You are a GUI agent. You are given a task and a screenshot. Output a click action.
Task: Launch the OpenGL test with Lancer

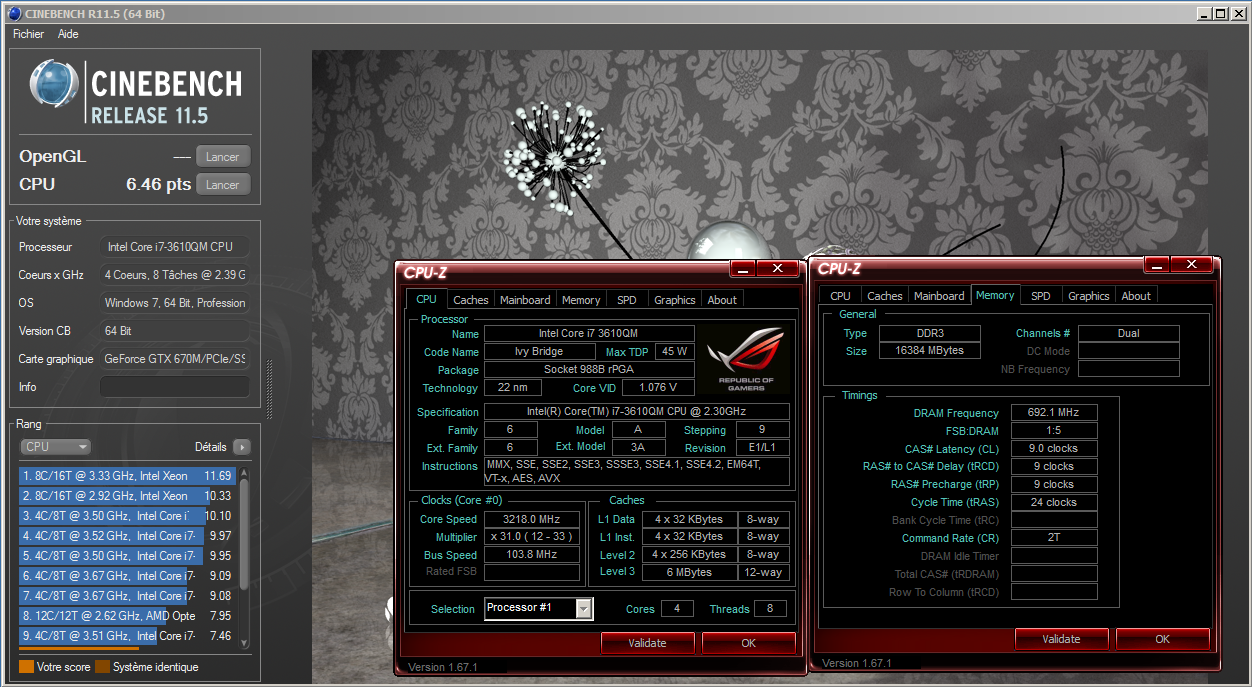coord(222,157)
